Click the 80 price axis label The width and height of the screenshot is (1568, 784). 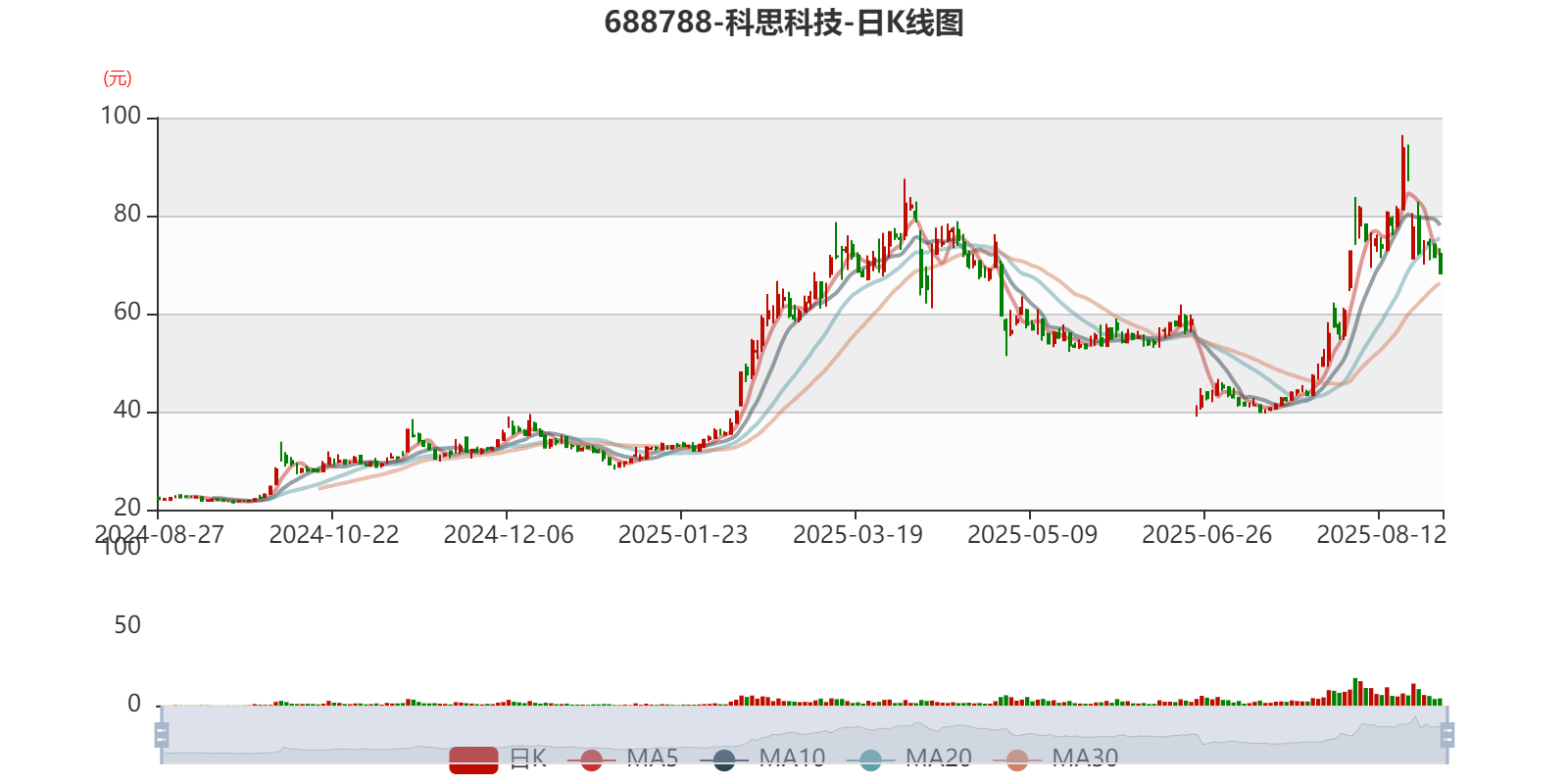click(127, 215)
